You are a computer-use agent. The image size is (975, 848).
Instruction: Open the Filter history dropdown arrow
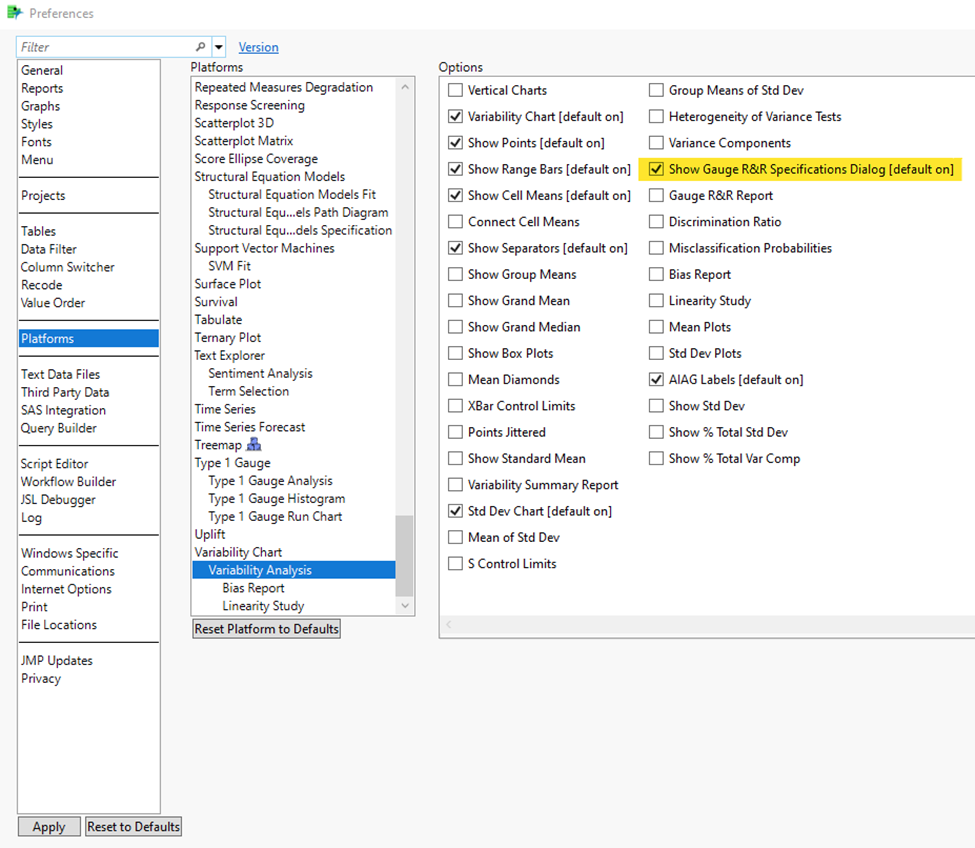click(x=219, y=46)
